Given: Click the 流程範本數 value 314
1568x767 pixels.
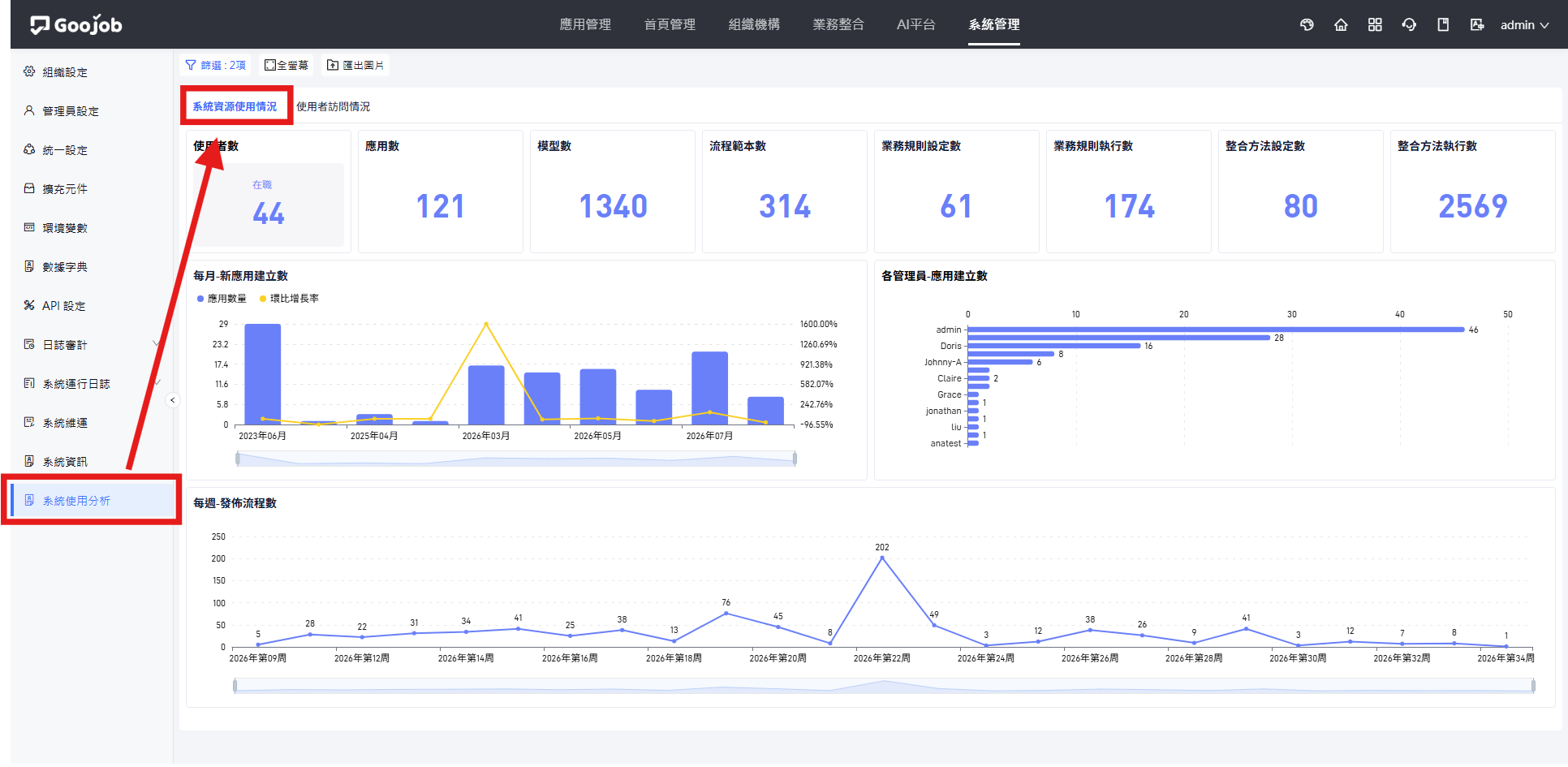Looking at the screenshot, I should pyautogui.click(x=785, y=206).
